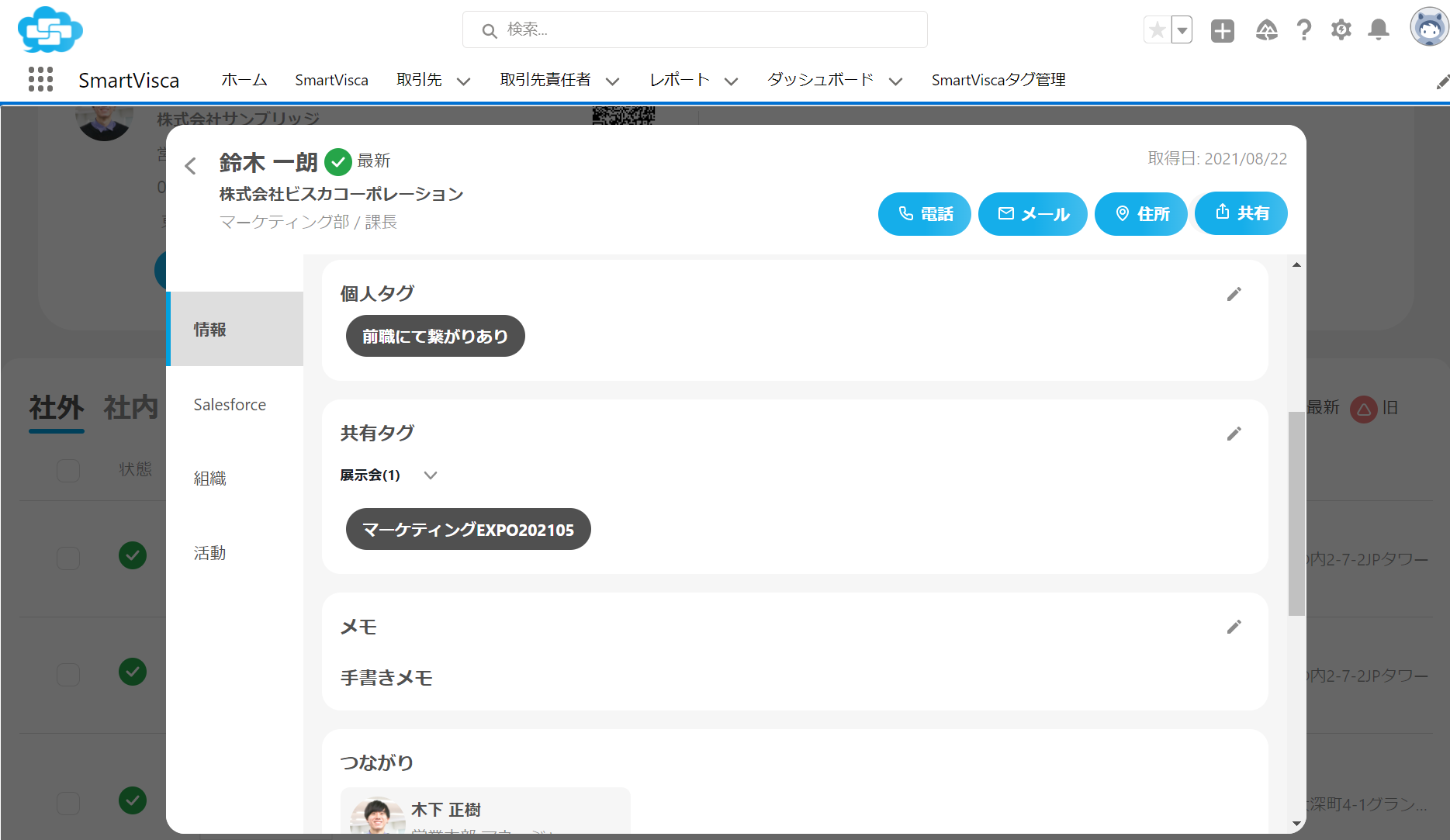
Task: Toggle the header checkbox beside 状態
Action: [68, 470]
